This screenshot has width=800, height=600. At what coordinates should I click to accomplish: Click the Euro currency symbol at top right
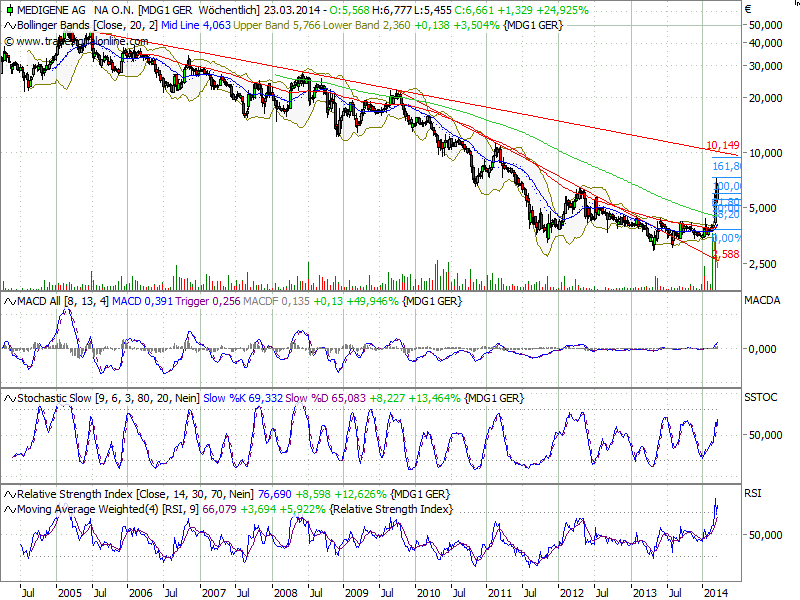coord(748,10)
